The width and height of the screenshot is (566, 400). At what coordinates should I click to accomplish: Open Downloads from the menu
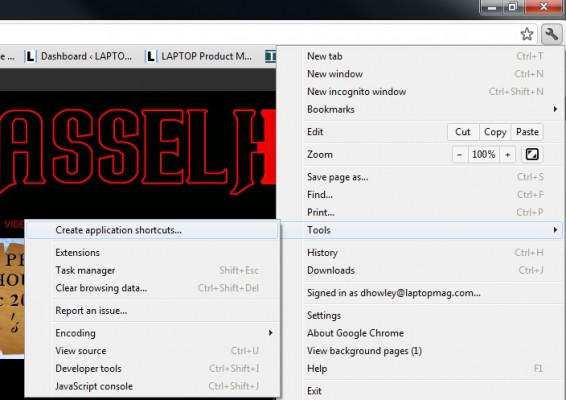point(419,270)
